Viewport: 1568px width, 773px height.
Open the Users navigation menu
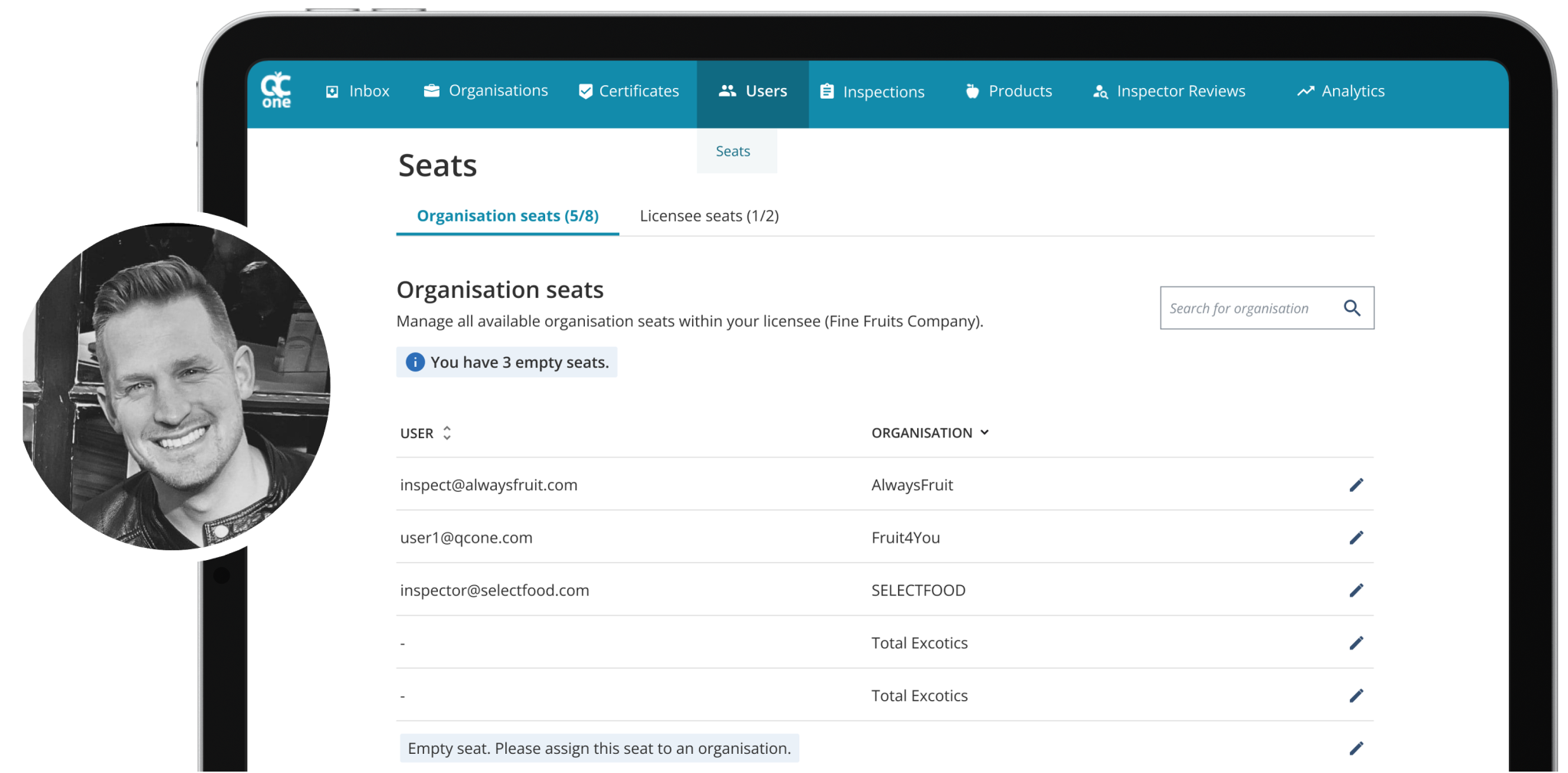point(753,91)
